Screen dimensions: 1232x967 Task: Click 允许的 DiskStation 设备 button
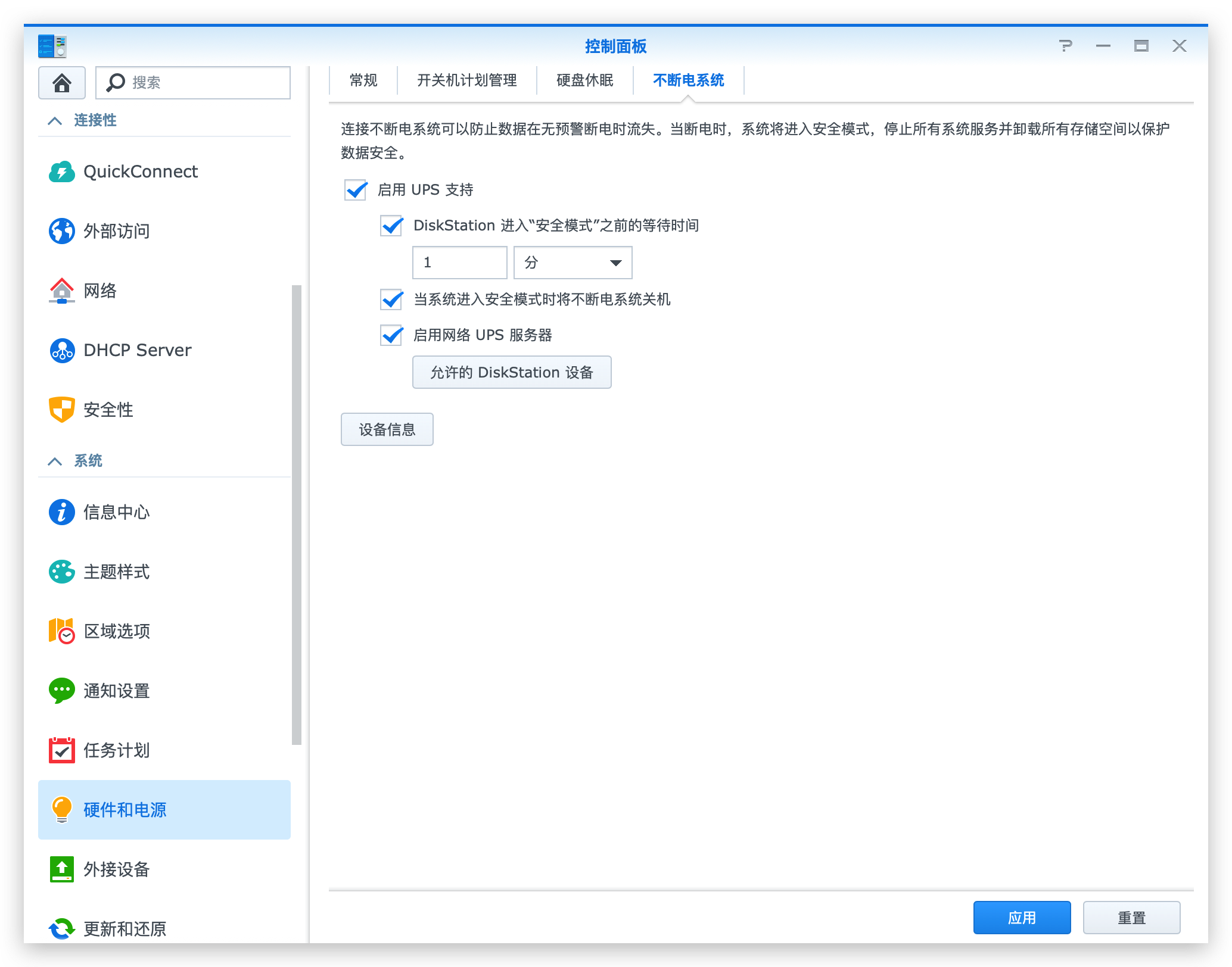512,373
